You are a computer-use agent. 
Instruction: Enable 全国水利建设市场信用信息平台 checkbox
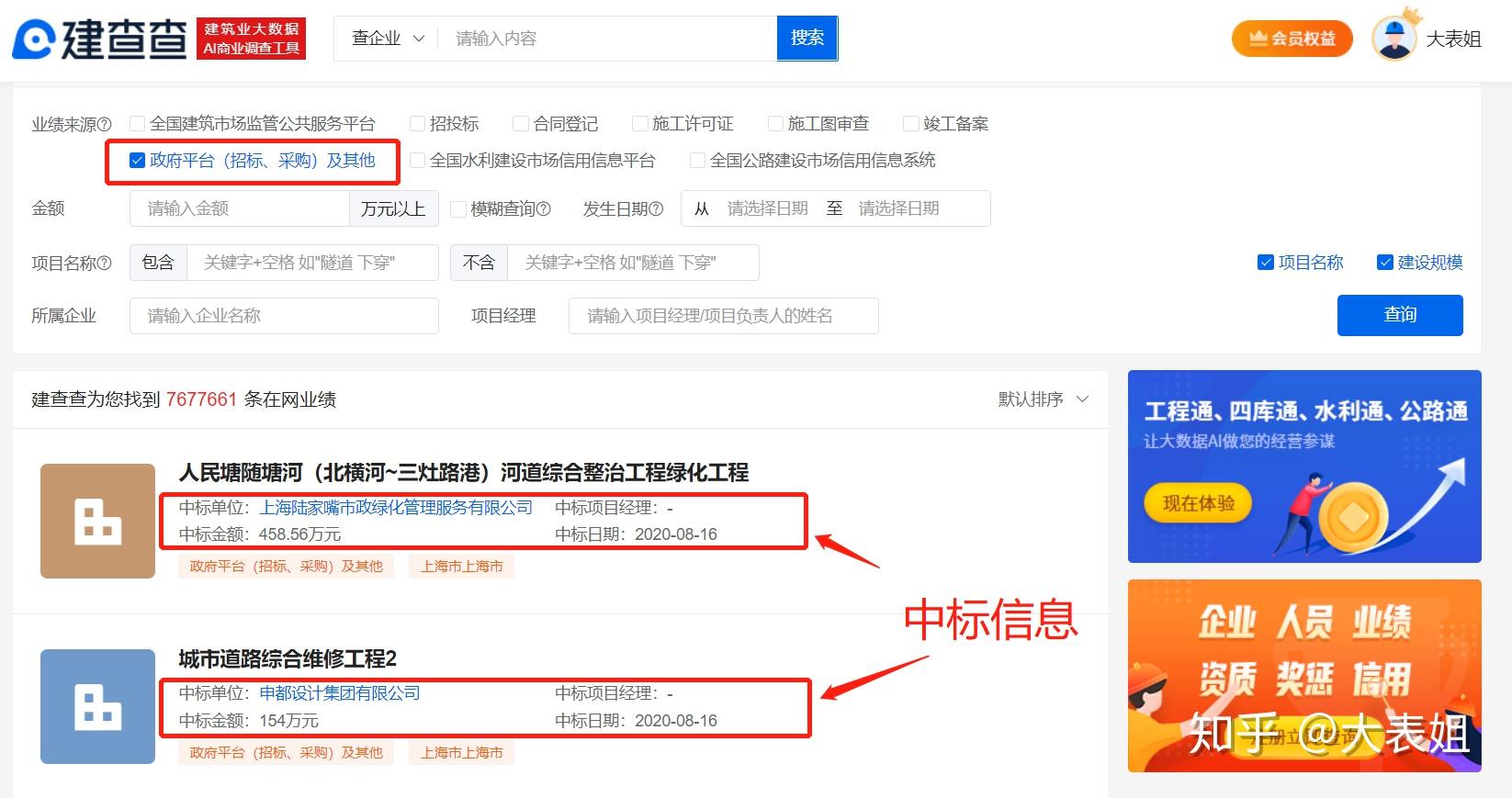click(x=417, y=161)
